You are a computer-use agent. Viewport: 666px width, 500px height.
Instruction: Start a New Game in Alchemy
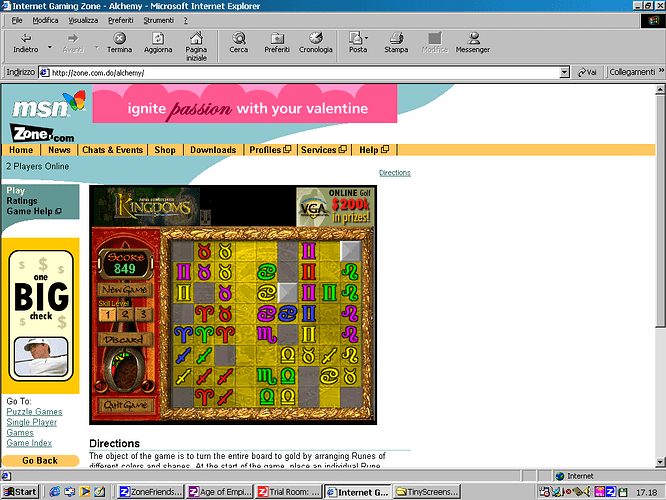(125, 290)
